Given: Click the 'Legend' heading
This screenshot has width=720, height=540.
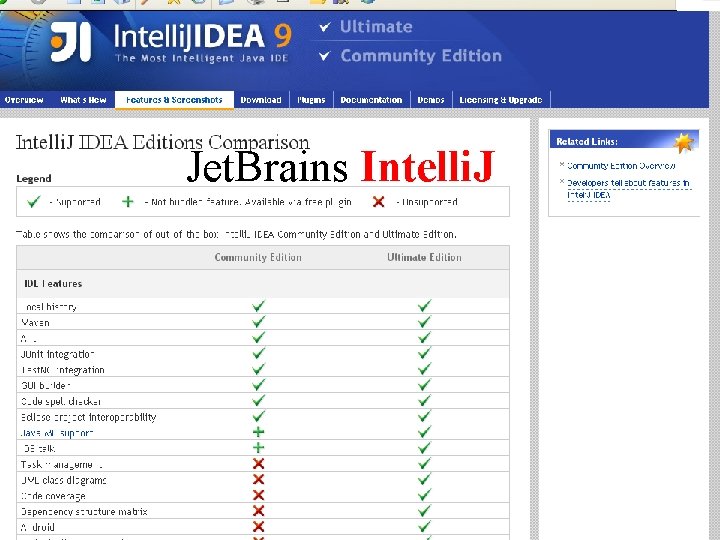Looking at the screenshot, I should [34, 178].
